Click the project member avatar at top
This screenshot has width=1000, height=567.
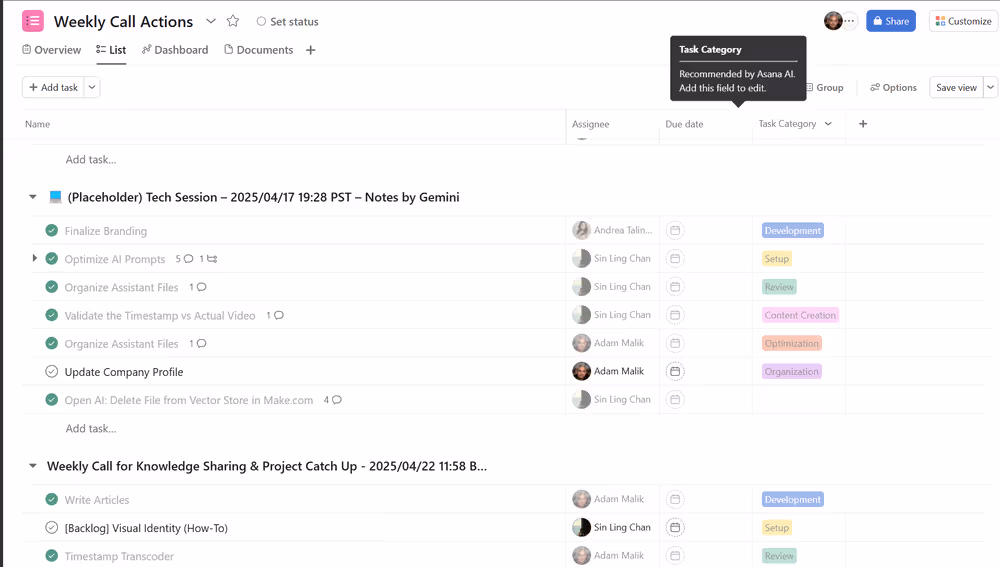tap(833, 21)
